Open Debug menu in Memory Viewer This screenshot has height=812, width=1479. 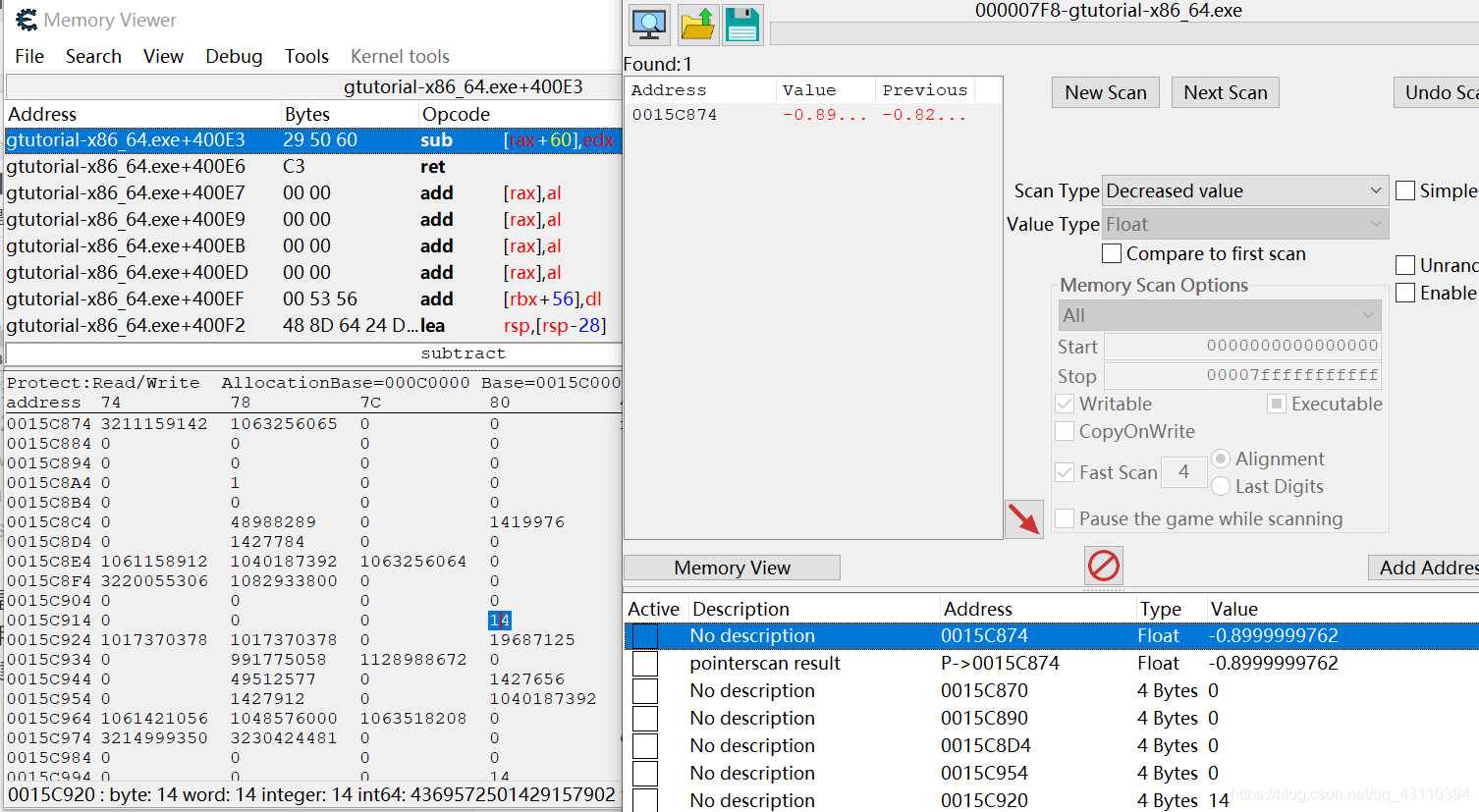(234, 56)
